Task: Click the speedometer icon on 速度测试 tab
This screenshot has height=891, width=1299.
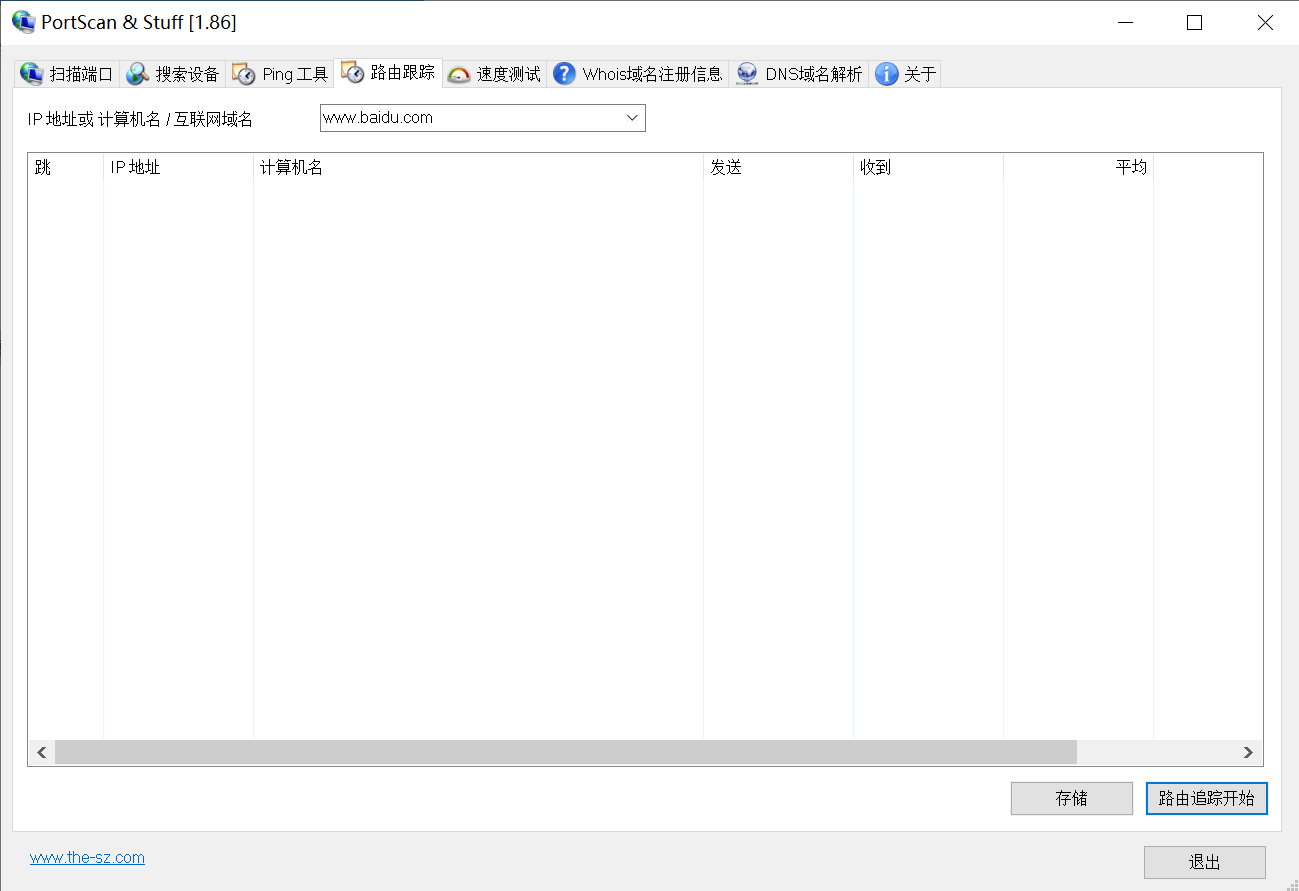Action: [x=460, y=73]
